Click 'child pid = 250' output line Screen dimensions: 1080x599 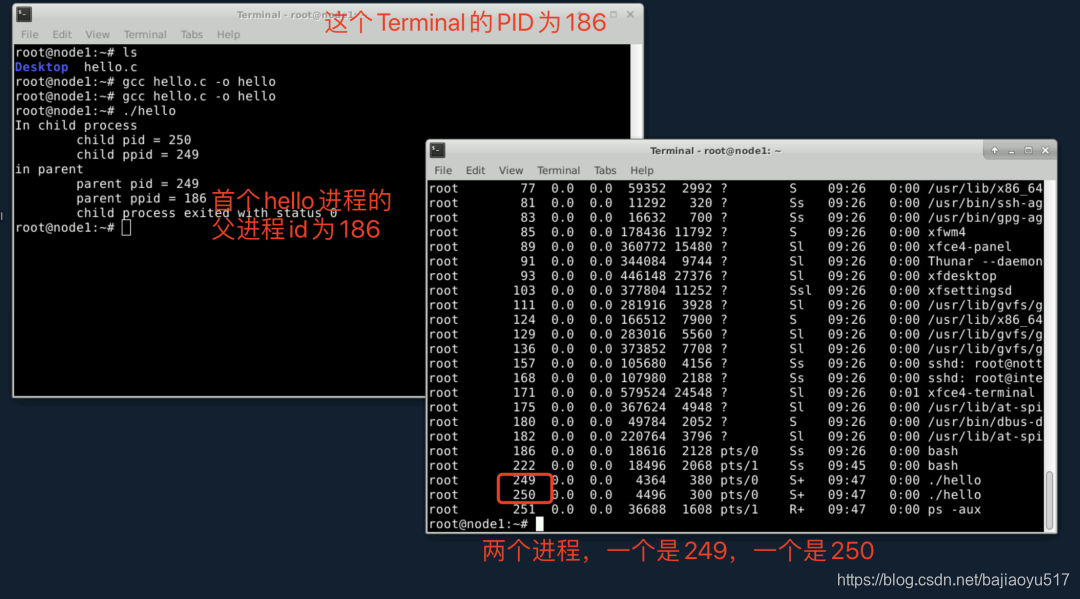pyautogui.click(x=134, y=140)
